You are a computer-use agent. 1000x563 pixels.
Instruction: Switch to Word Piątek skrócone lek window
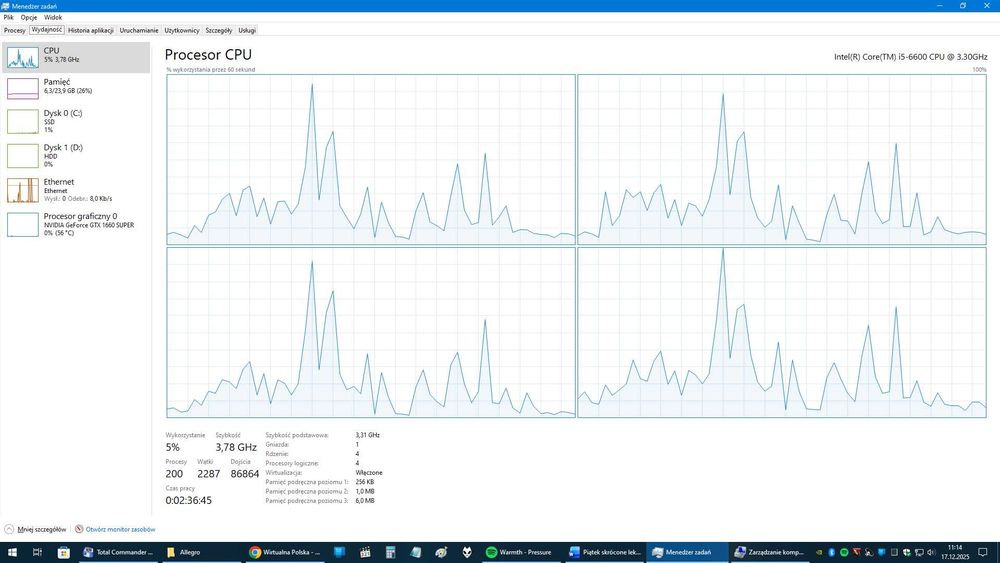point(605,552)
